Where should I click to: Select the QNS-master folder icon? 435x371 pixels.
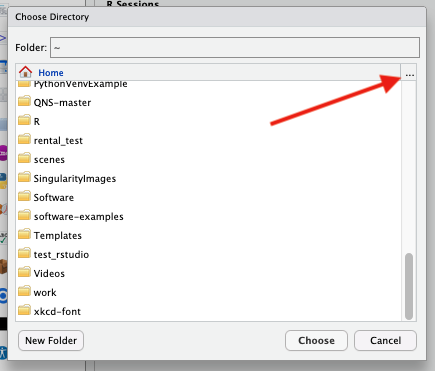click(24, 101)
